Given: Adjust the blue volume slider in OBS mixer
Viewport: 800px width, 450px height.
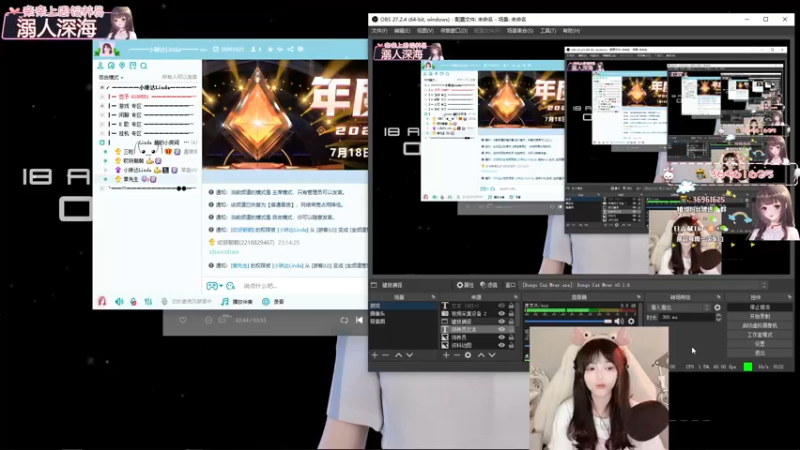Looking at the screenshot, I should [x=568, y=321].
